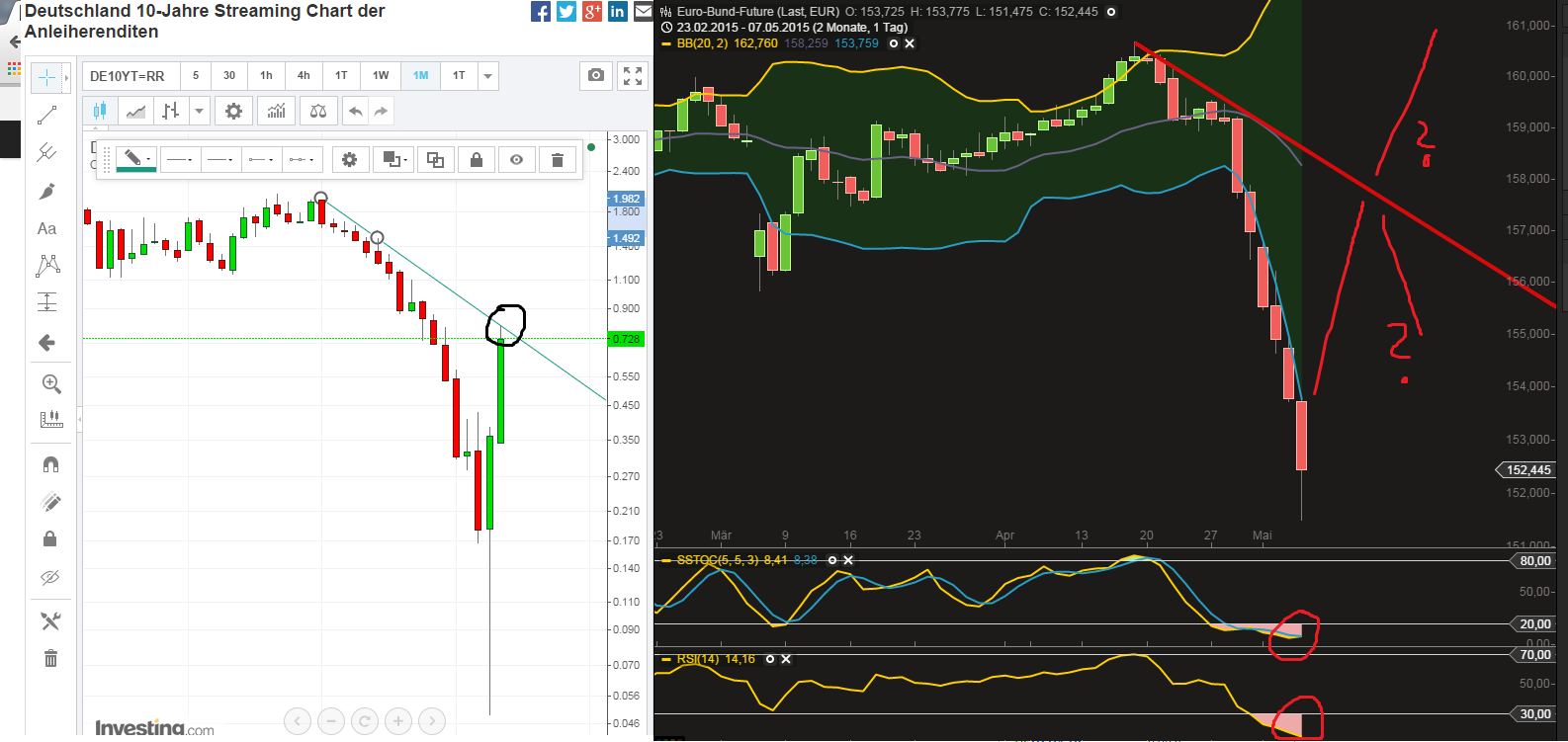The height and width of the screenshot is (742, 1568).
Task: Share chart on Facebook
Action: [x=541, y=11]
